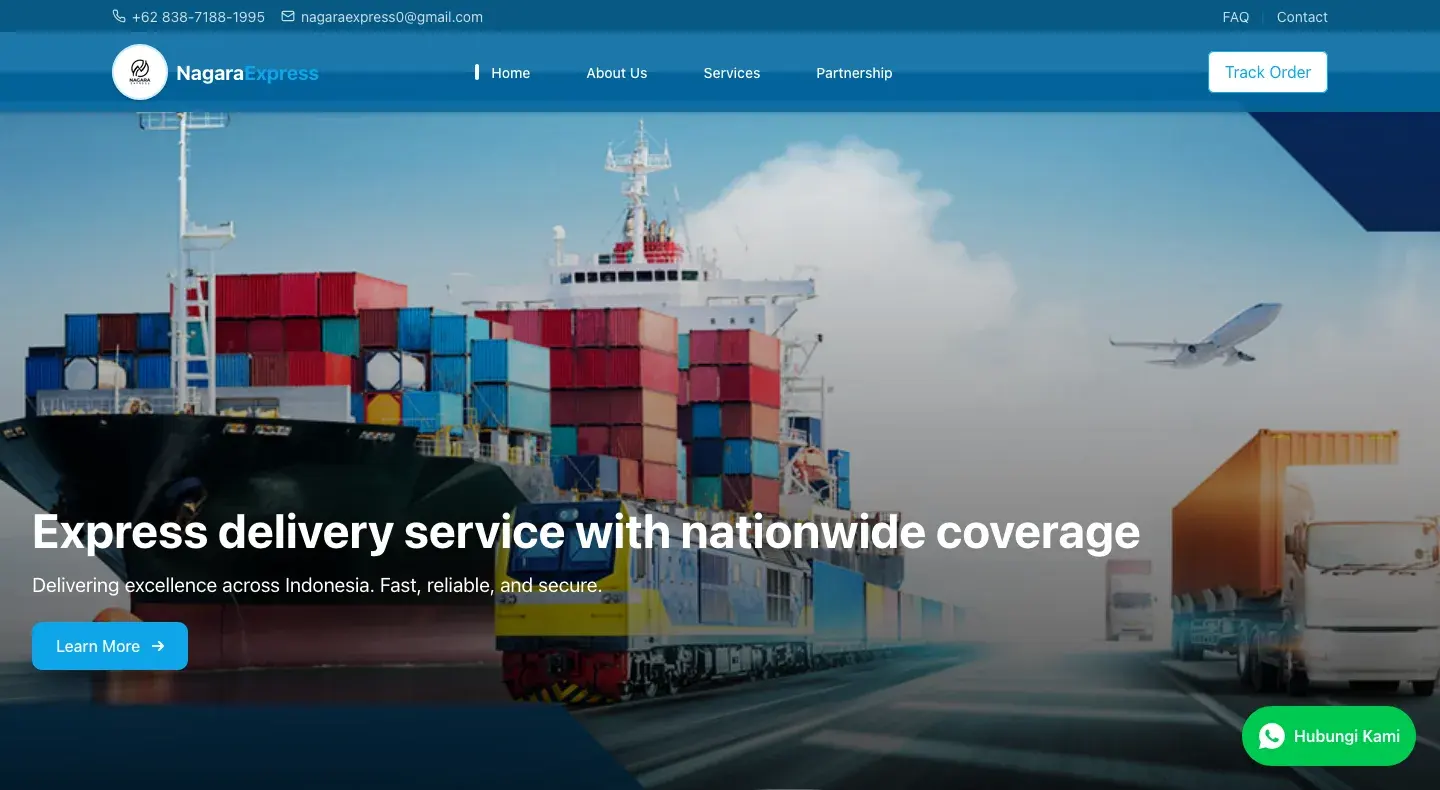Open the FAQ link

(x=1236, y=17)
